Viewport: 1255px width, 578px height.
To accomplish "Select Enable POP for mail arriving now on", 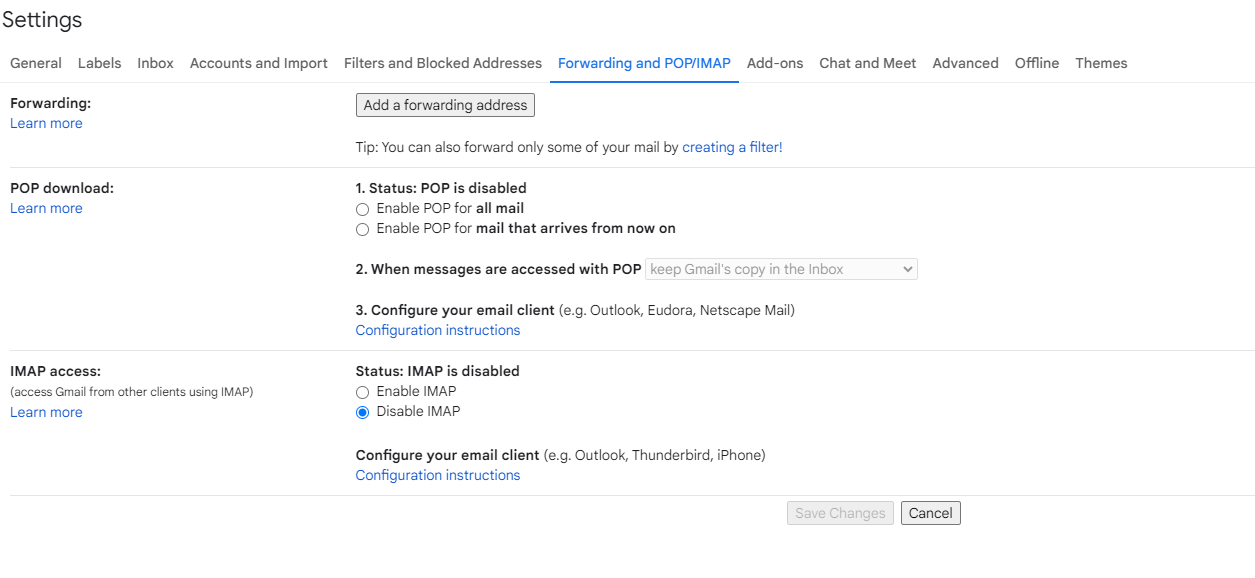I will [x=363, y=229].
